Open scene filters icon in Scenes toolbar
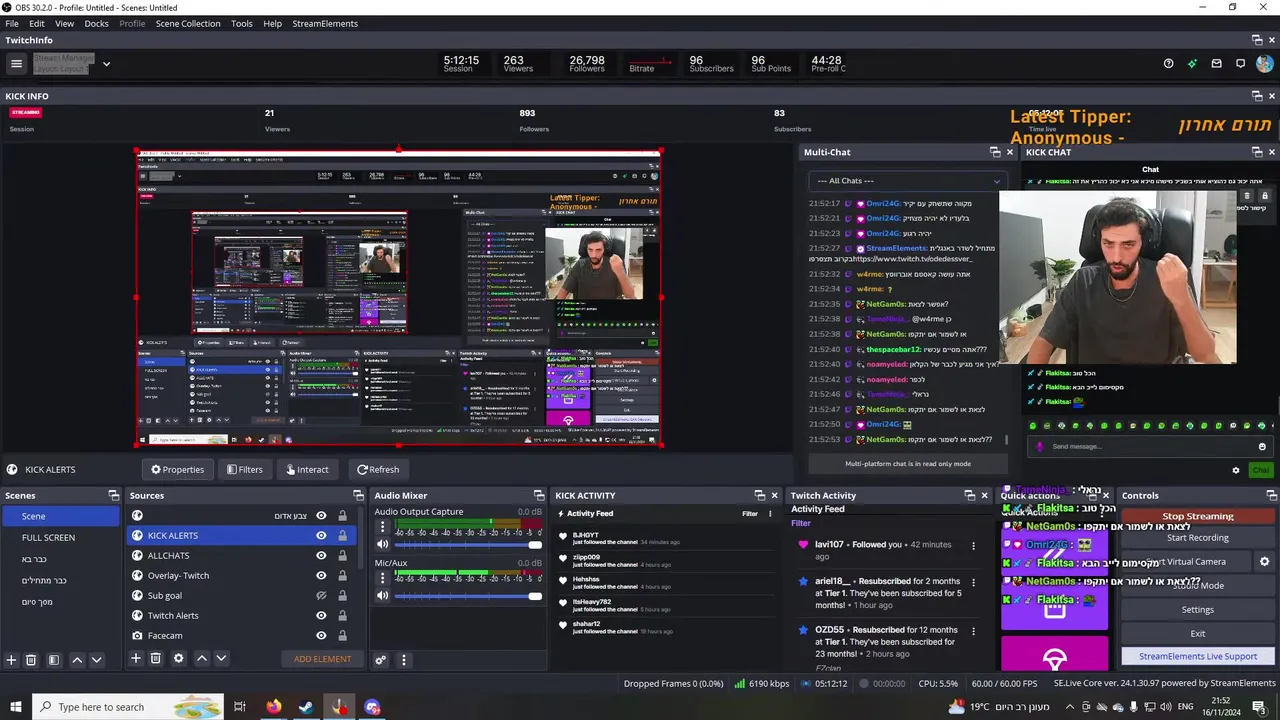Viewport: 1280px width, 720px height. tap(54, 660)
